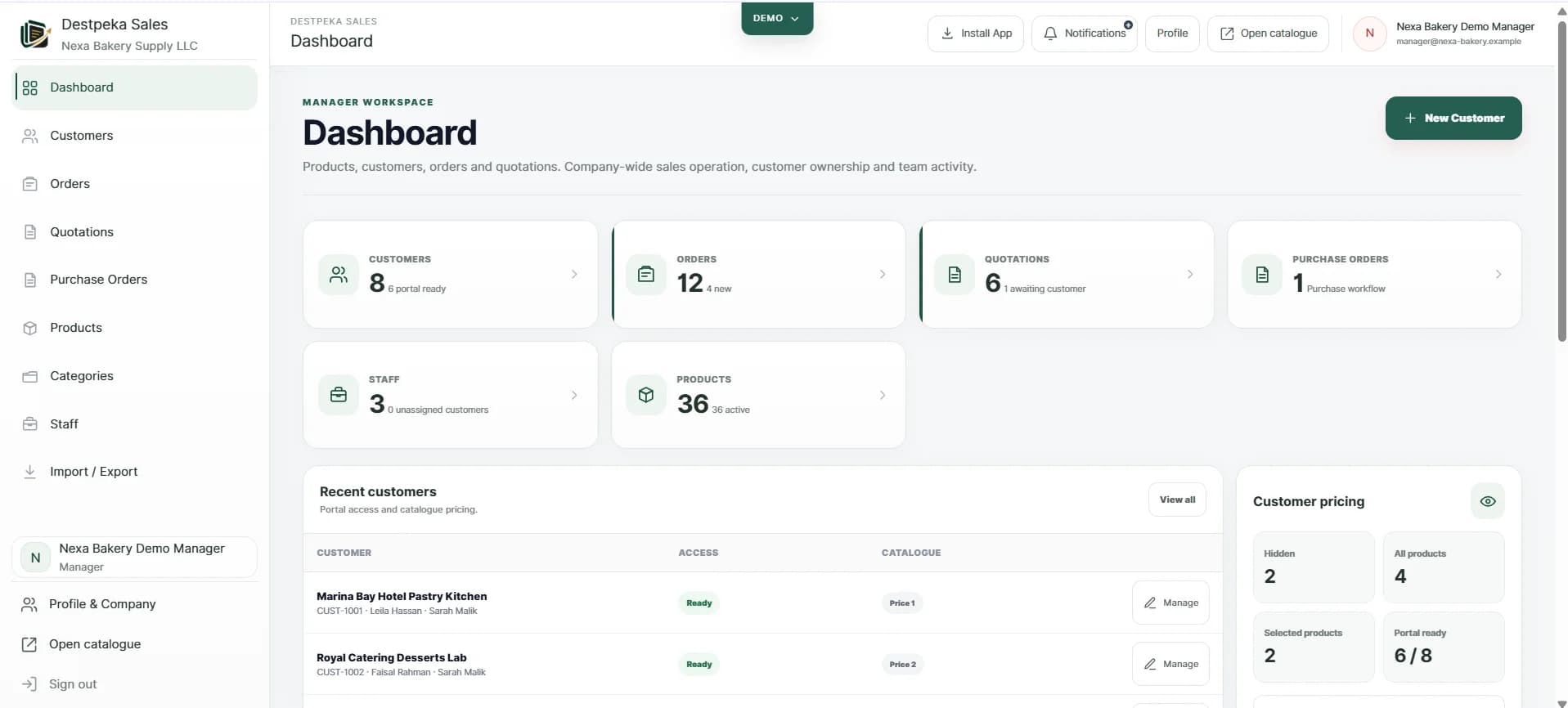This screenshot has height=708, width=1568.
Task: Click the Price 1 catalogue badge
Action: coord(902,603)
